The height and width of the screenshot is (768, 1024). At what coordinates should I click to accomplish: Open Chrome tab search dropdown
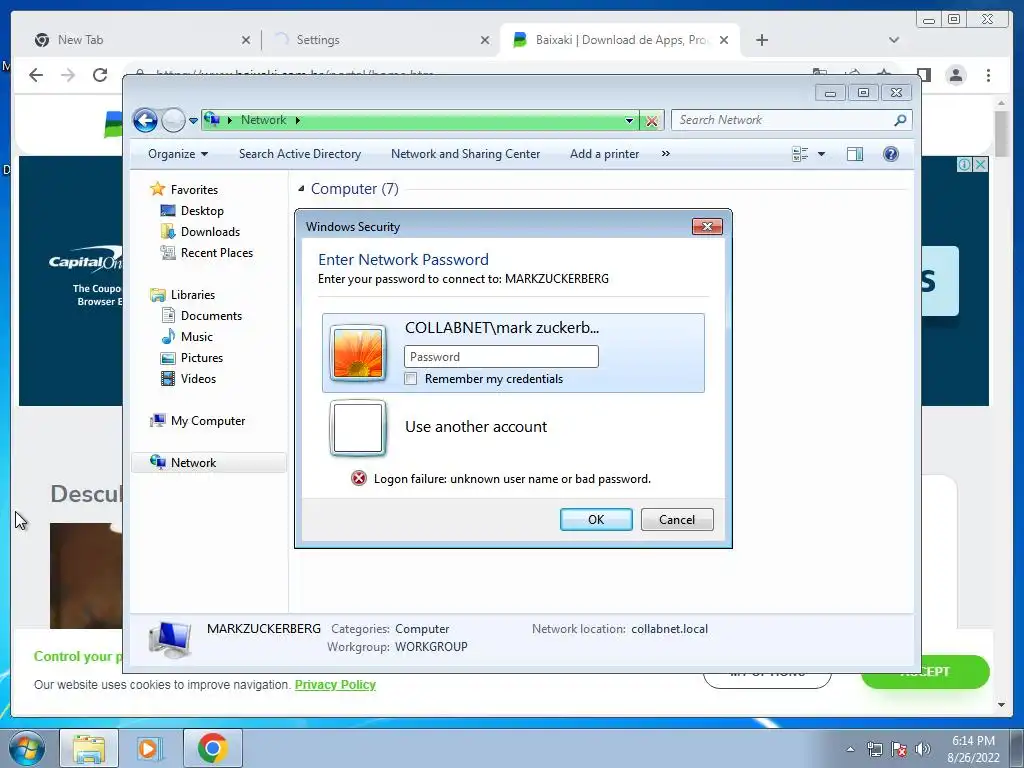click(894, 40)
